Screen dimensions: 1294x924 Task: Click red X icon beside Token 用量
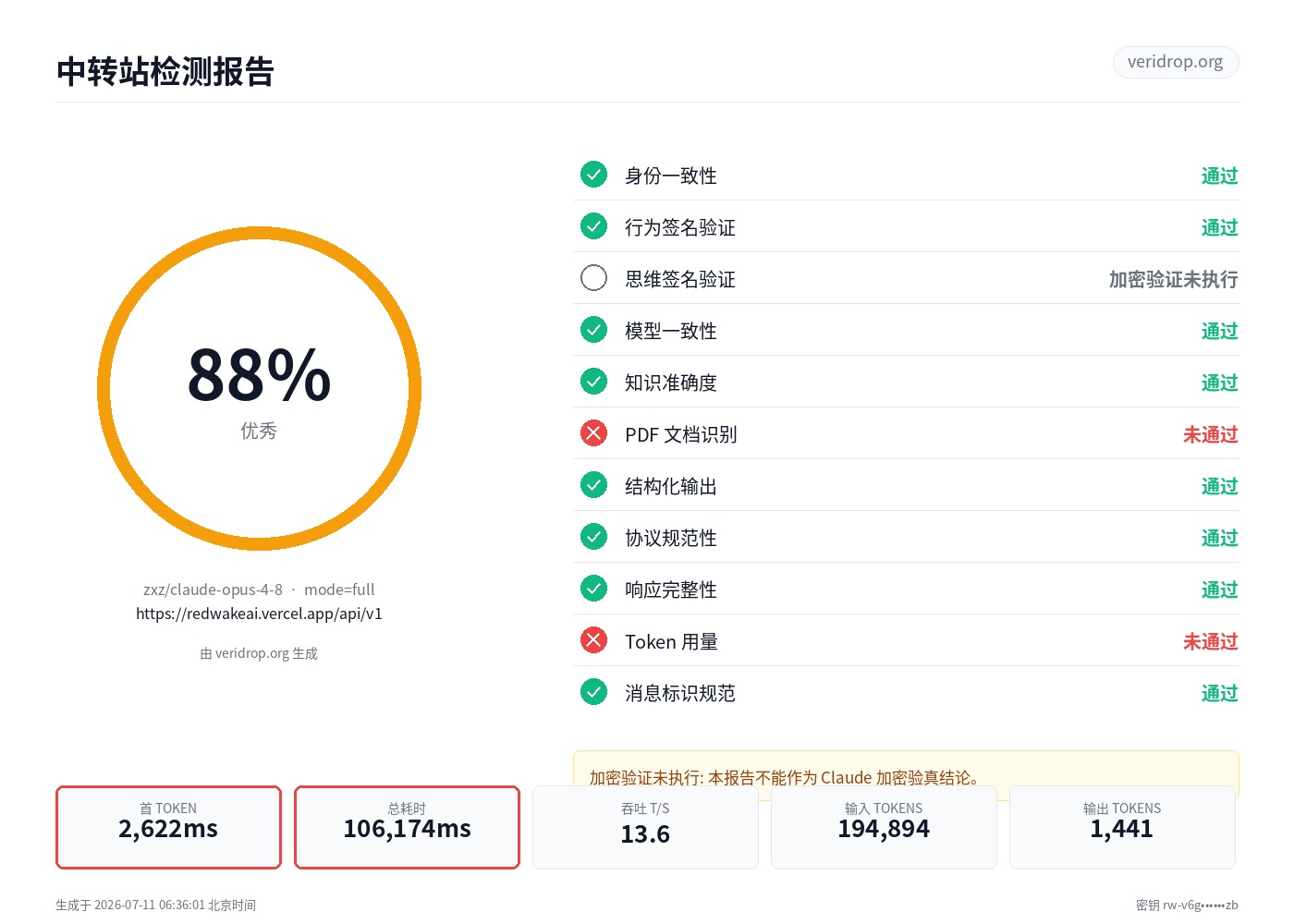coord(593,640)
